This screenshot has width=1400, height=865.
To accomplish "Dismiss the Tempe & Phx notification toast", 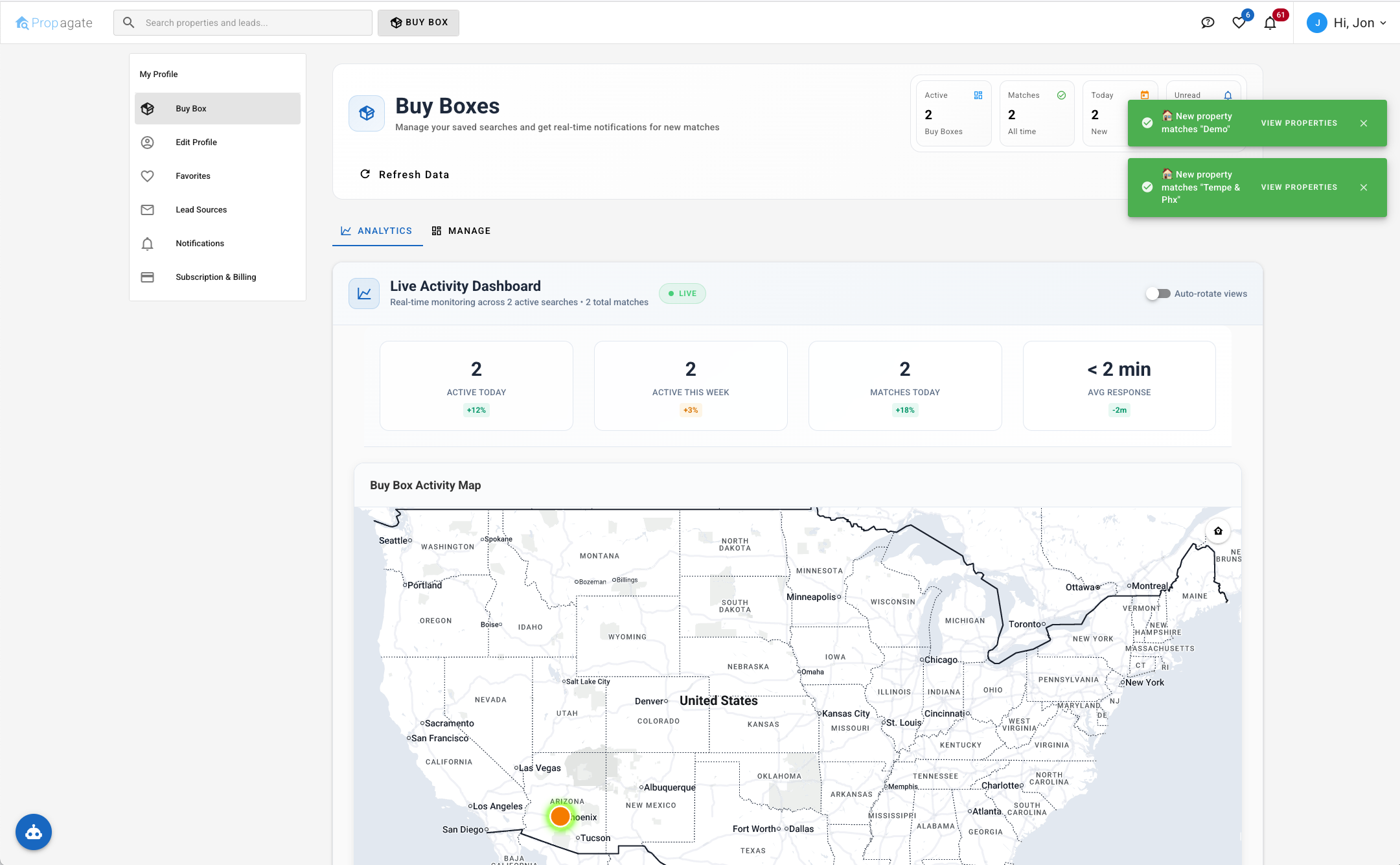I will (x=1363, y=187).
